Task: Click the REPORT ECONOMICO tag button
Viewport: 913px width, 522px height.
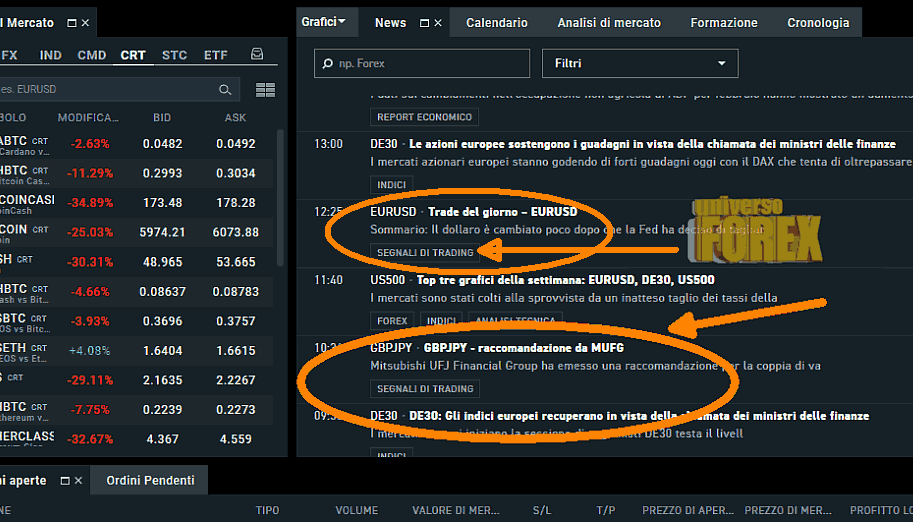Action: point(424,117)
